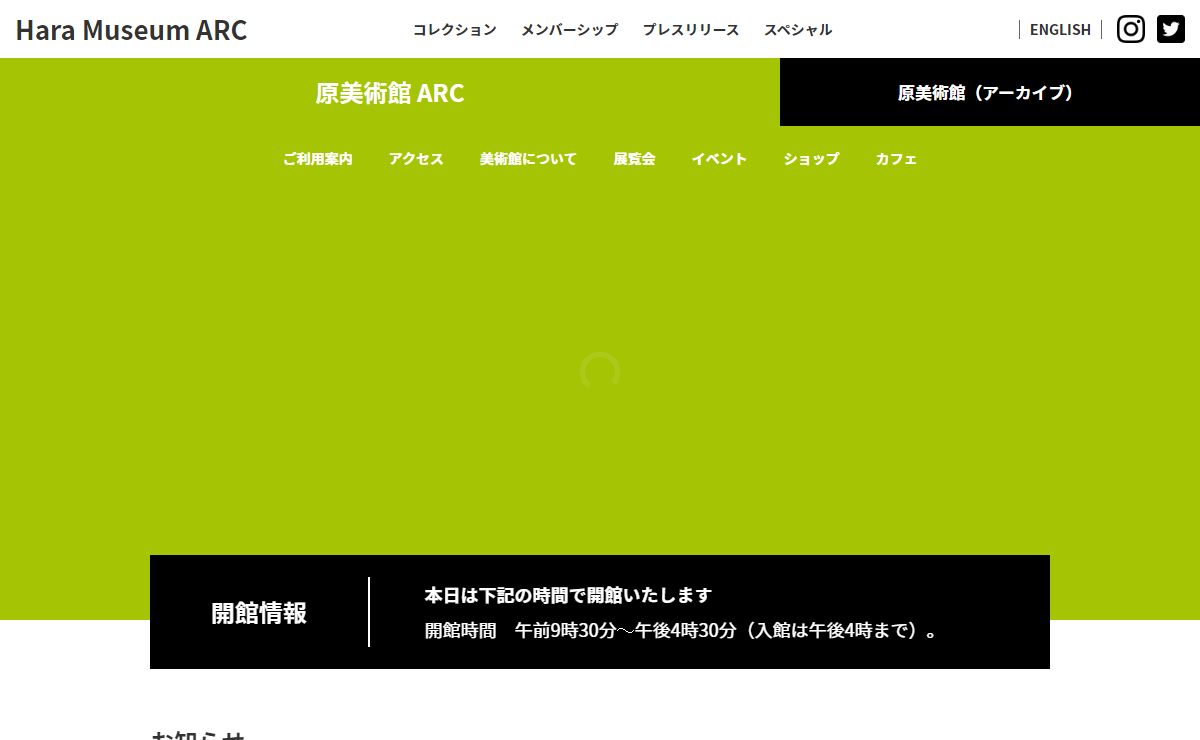This screenshot has height=740, width=1200.
Task: Open 美術館について page
Action: [528, 159]
